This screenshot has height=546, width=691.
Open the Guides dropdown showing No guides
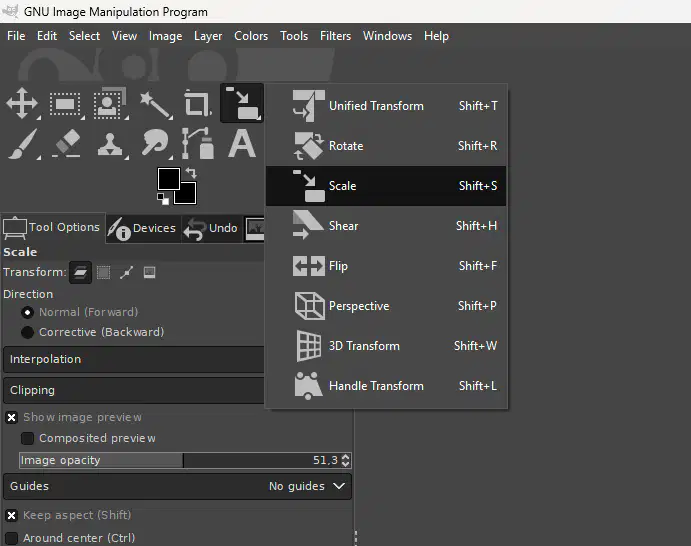(178, 486)
